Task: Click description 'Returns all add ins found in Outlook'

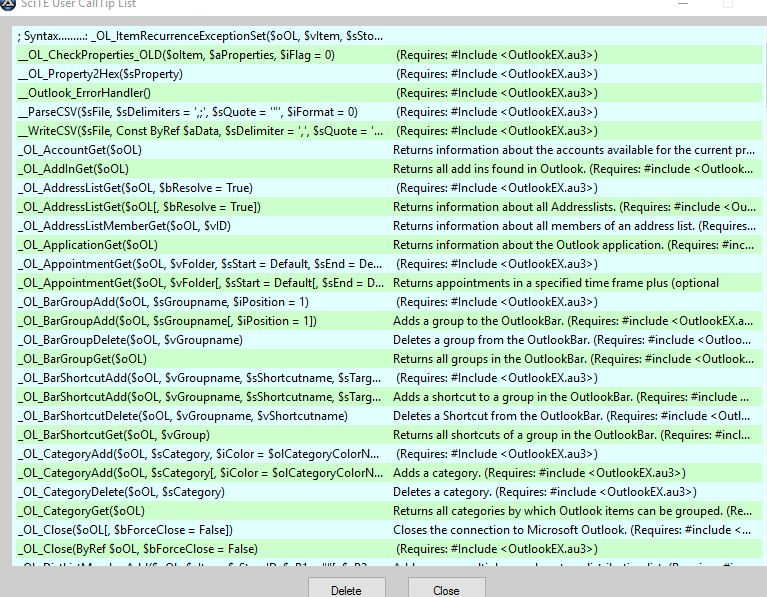Action: pos(573,169)
